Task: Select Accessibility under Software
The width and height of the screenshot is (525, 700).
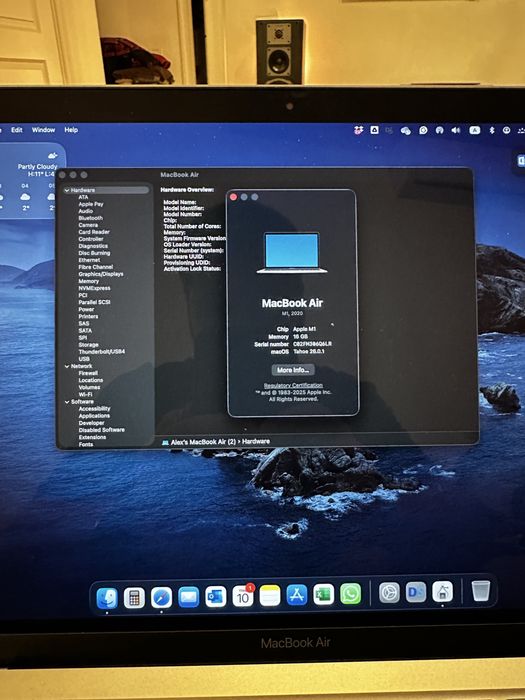Action: coord(94,409)
